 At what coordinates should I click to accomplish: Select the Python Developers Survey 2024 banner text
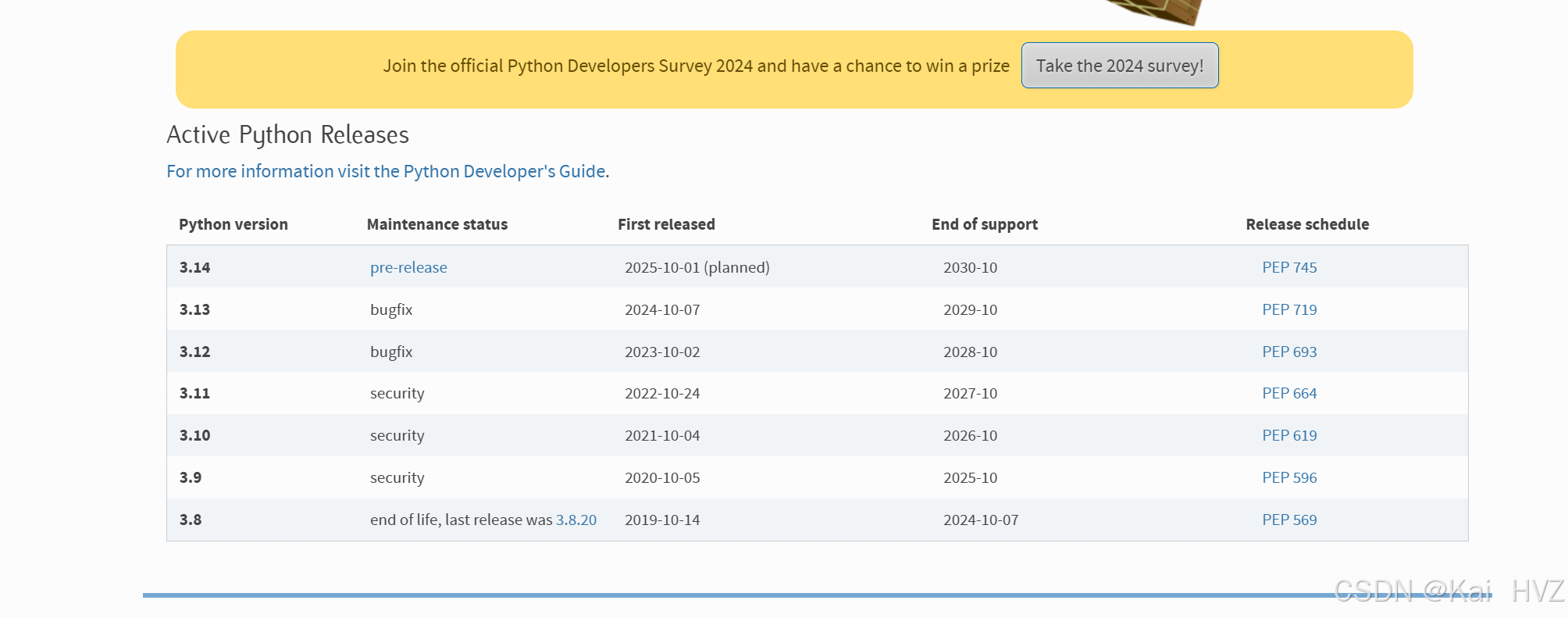(696, 66)
